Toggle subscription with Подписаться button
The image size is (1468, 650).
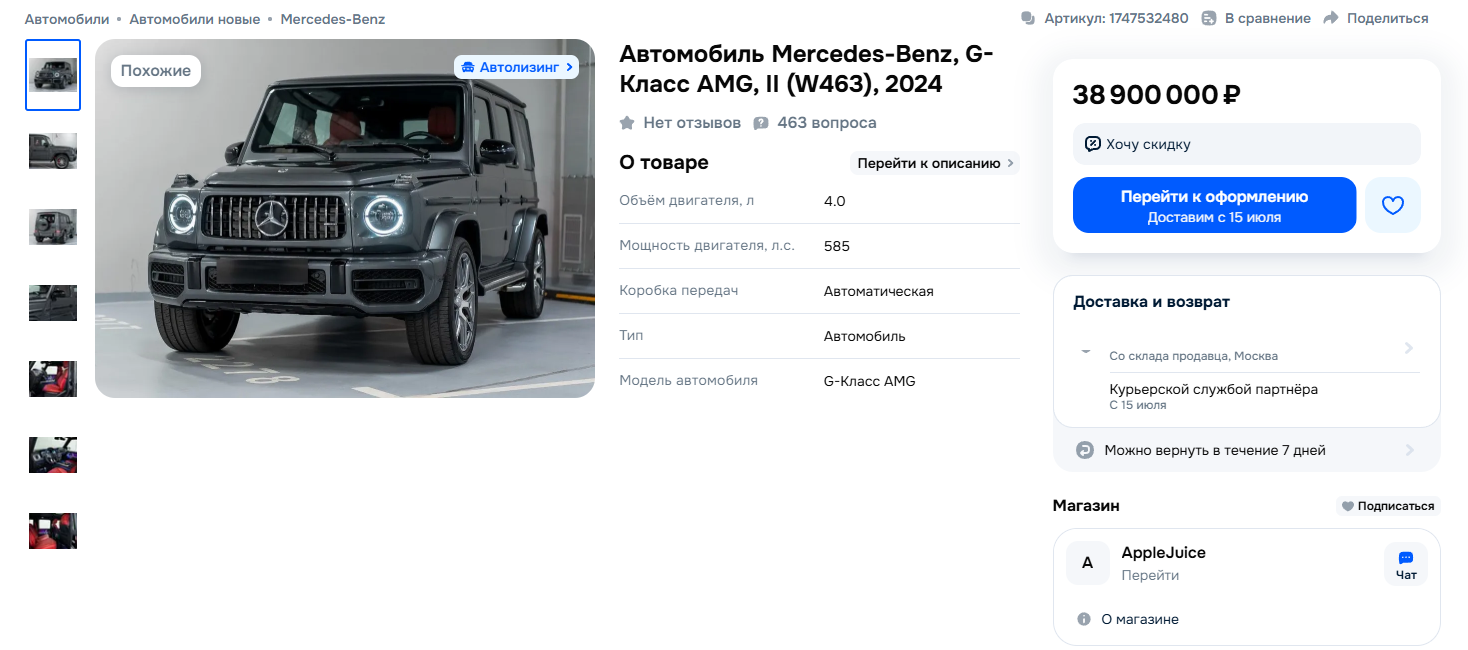point(1388,506)
